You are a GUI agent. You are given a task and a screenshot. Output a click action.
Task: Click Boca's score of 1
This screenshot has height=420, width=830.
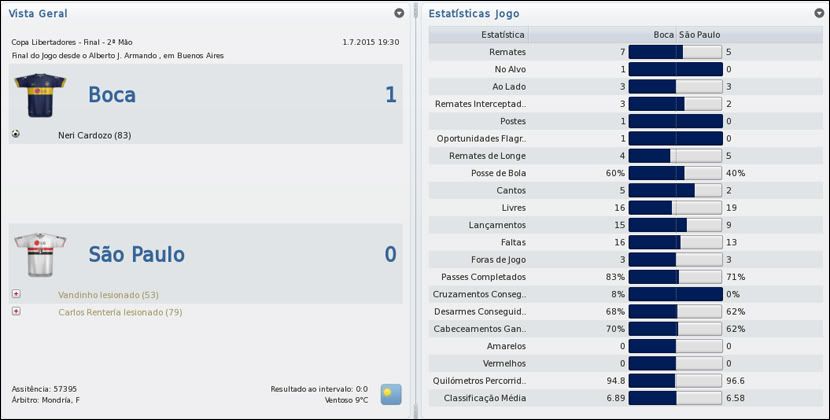391,95
